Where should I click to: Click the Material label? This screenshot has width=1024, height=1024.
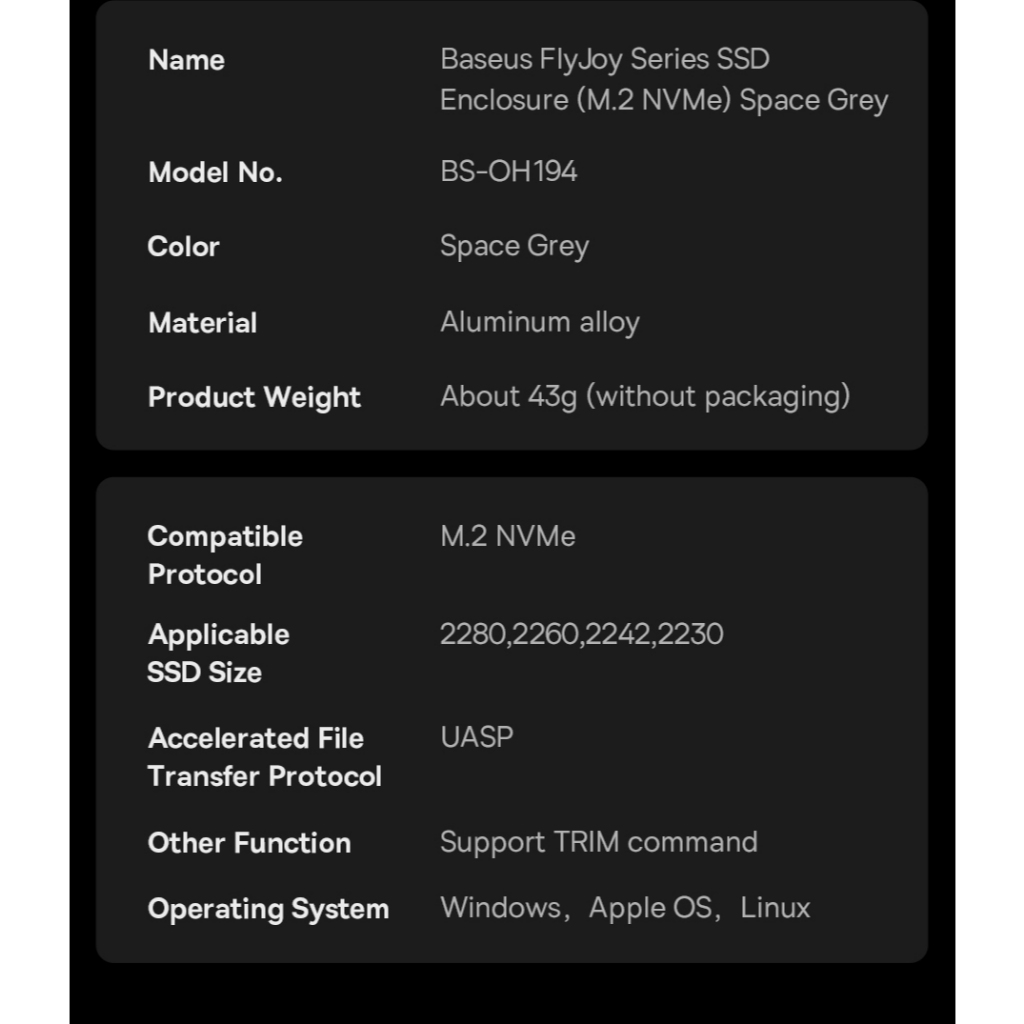pyautogui.click(x=202, y=323)
